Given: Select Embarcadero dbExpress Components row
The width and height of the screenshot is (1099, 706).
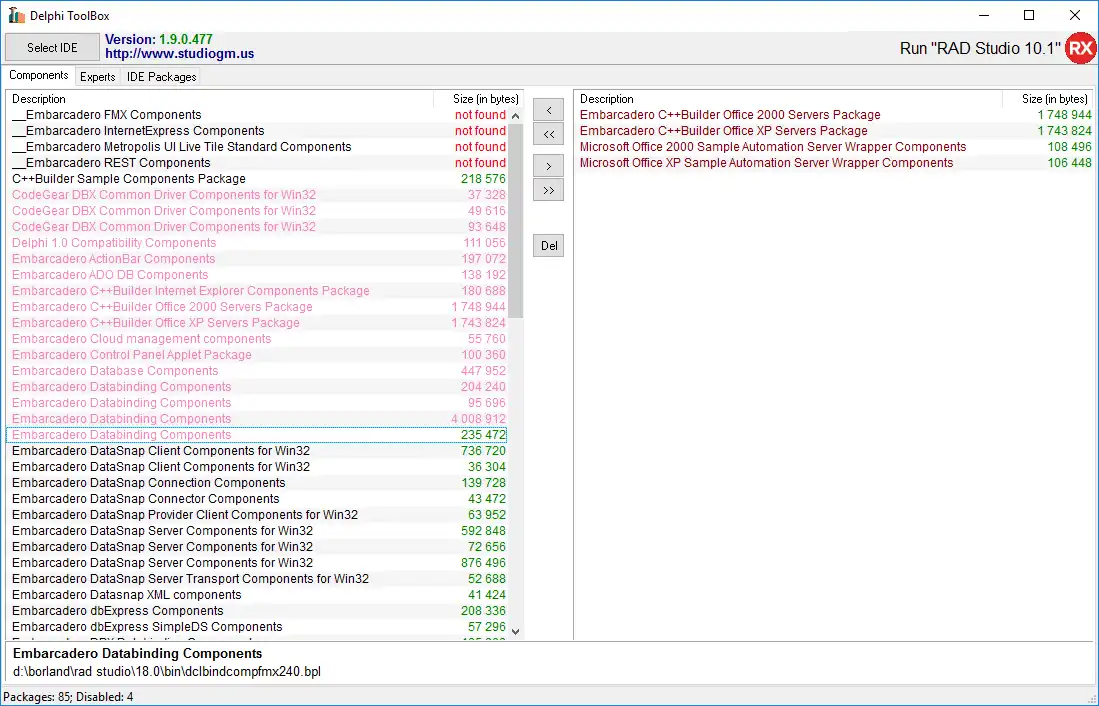Looking at the screenshot, I should click(258, 611).
